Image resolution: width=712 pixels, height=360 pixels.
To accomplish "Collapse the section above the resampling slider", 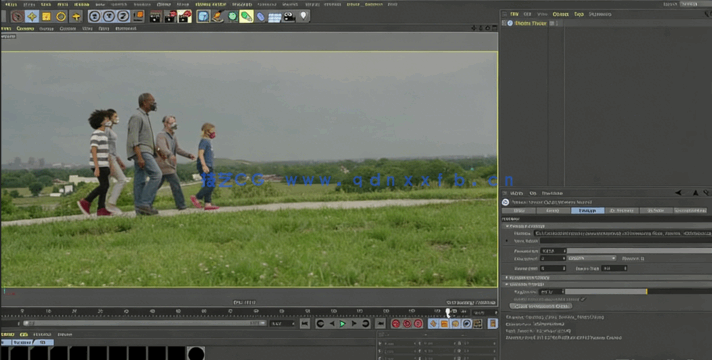I will 507,284.
